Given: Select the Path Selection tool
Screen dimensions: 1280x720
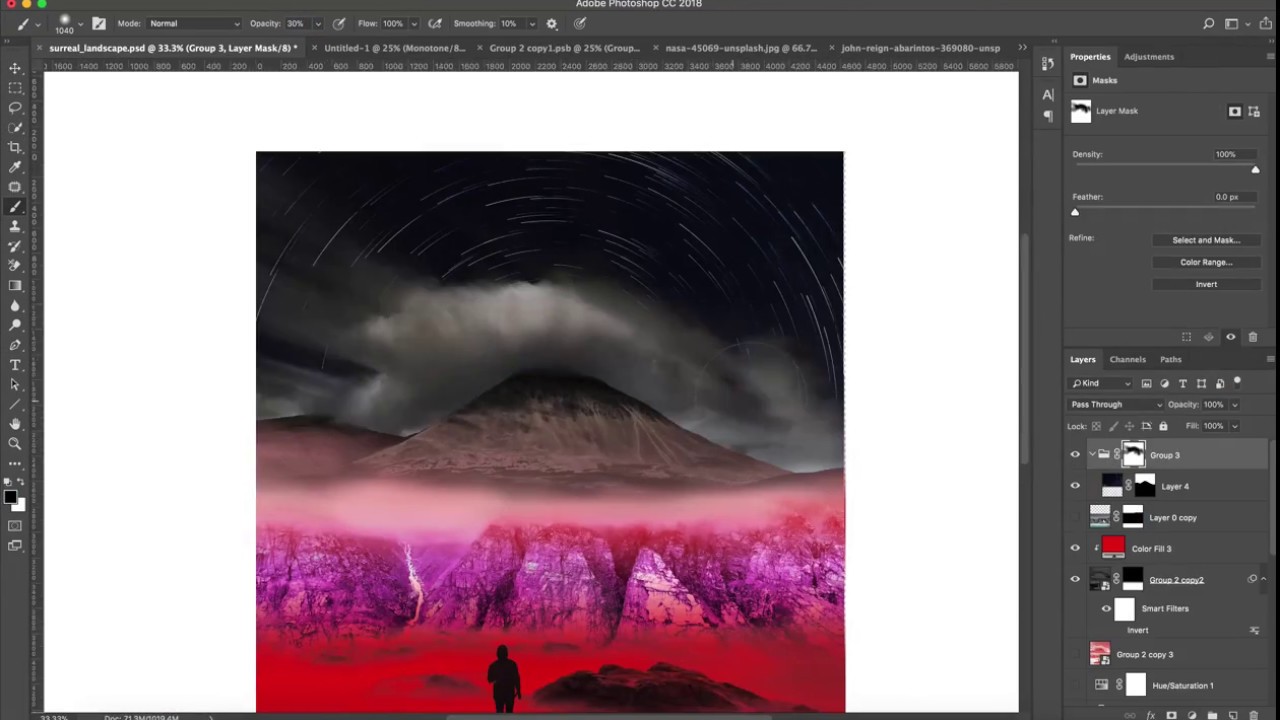Looking at the screenshot, I should point(15,384).
